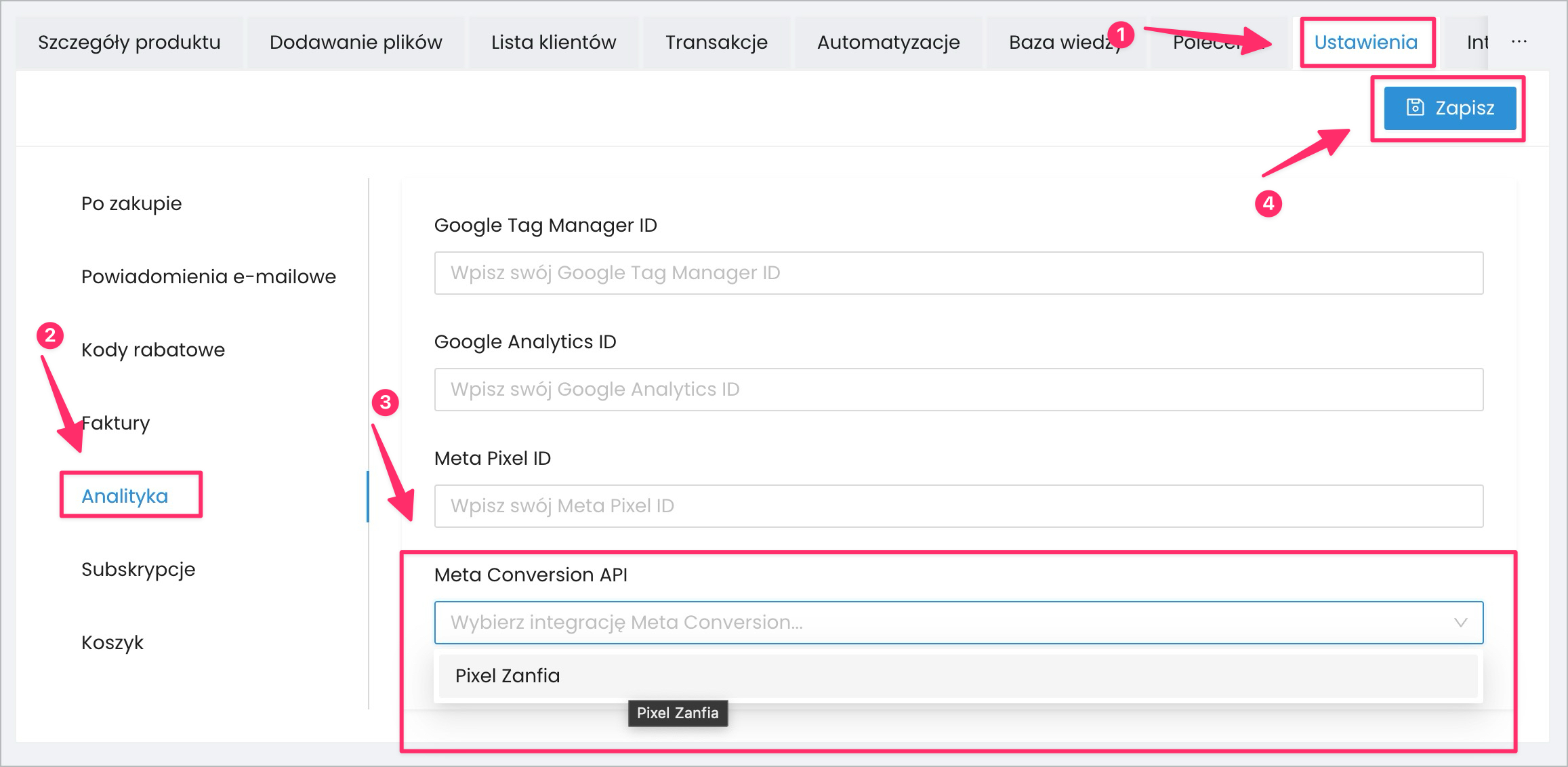
Task: Click into the Meta Pixel ID input
Action: (x=958, y=506)
